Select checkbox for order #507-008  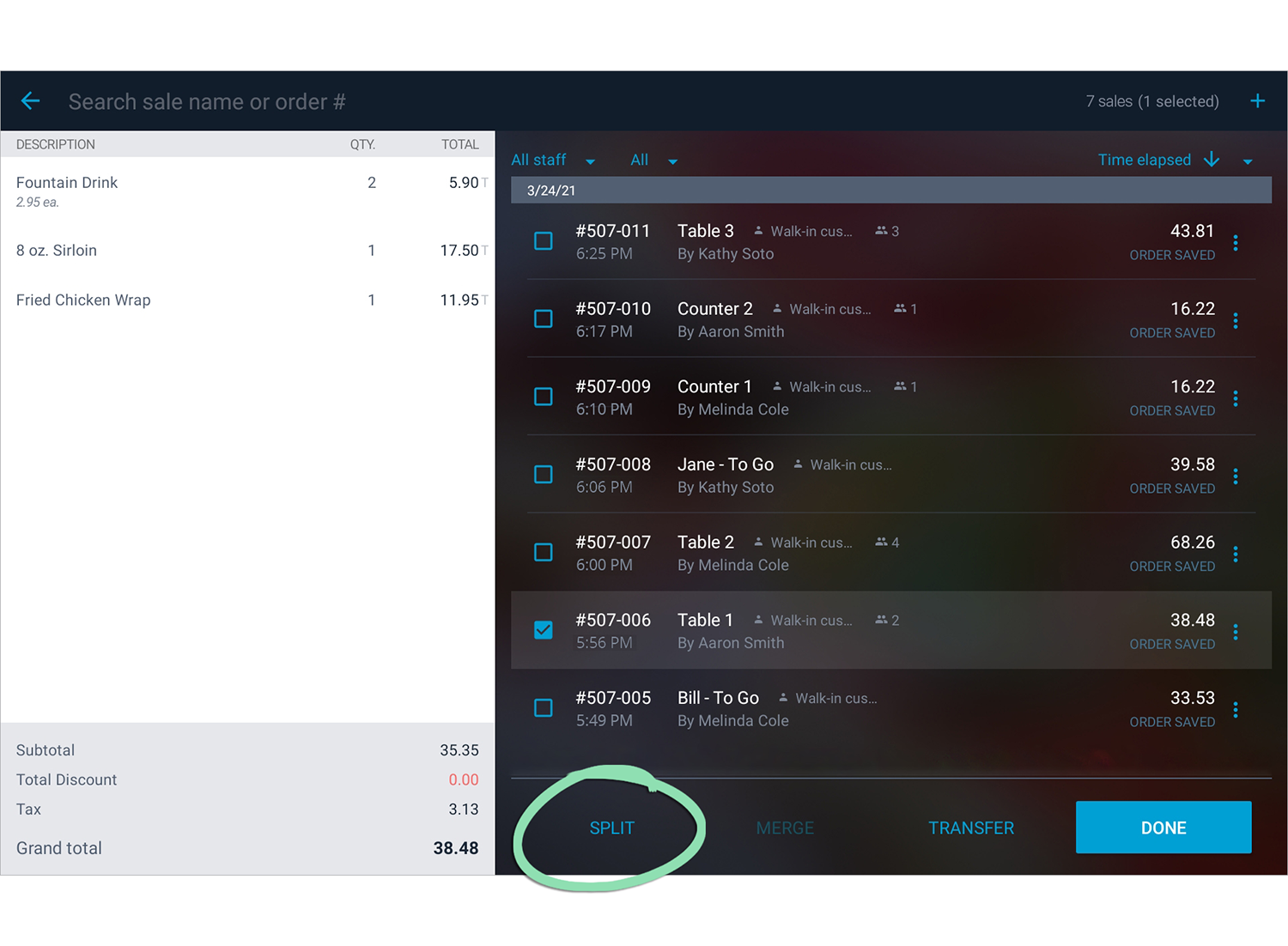(544, 475)
